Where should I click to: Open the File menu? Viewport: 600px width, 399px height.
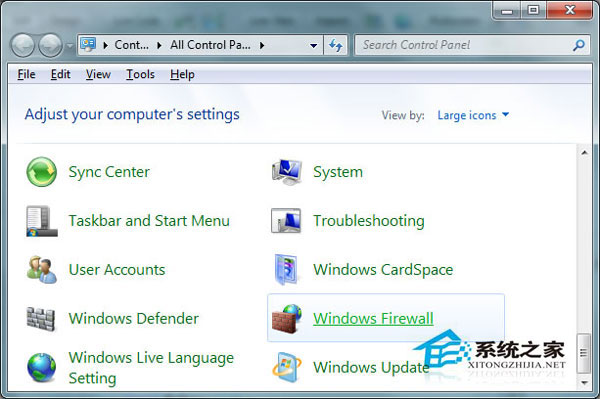pyautogui.click(x=26, y=74)
